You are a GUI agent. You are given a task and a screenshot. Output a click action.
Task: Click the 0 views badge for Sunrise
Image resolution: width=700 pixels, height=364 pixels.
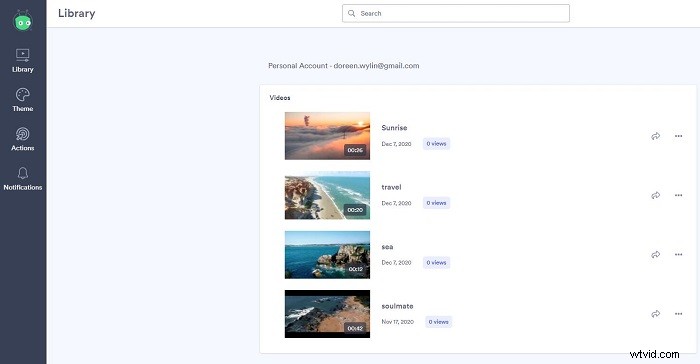436,144
